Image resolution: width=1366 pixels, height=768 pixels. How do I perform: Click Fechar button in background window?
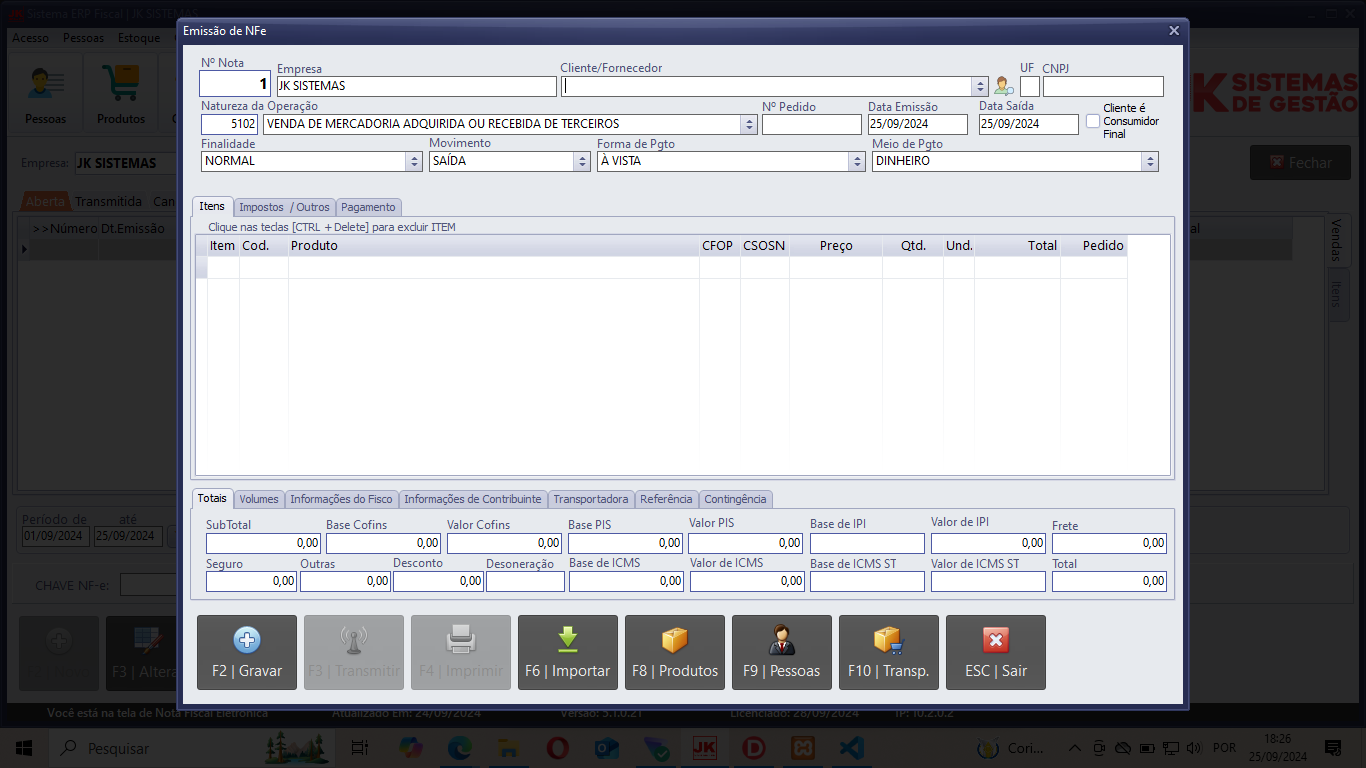pos(1301,162)
